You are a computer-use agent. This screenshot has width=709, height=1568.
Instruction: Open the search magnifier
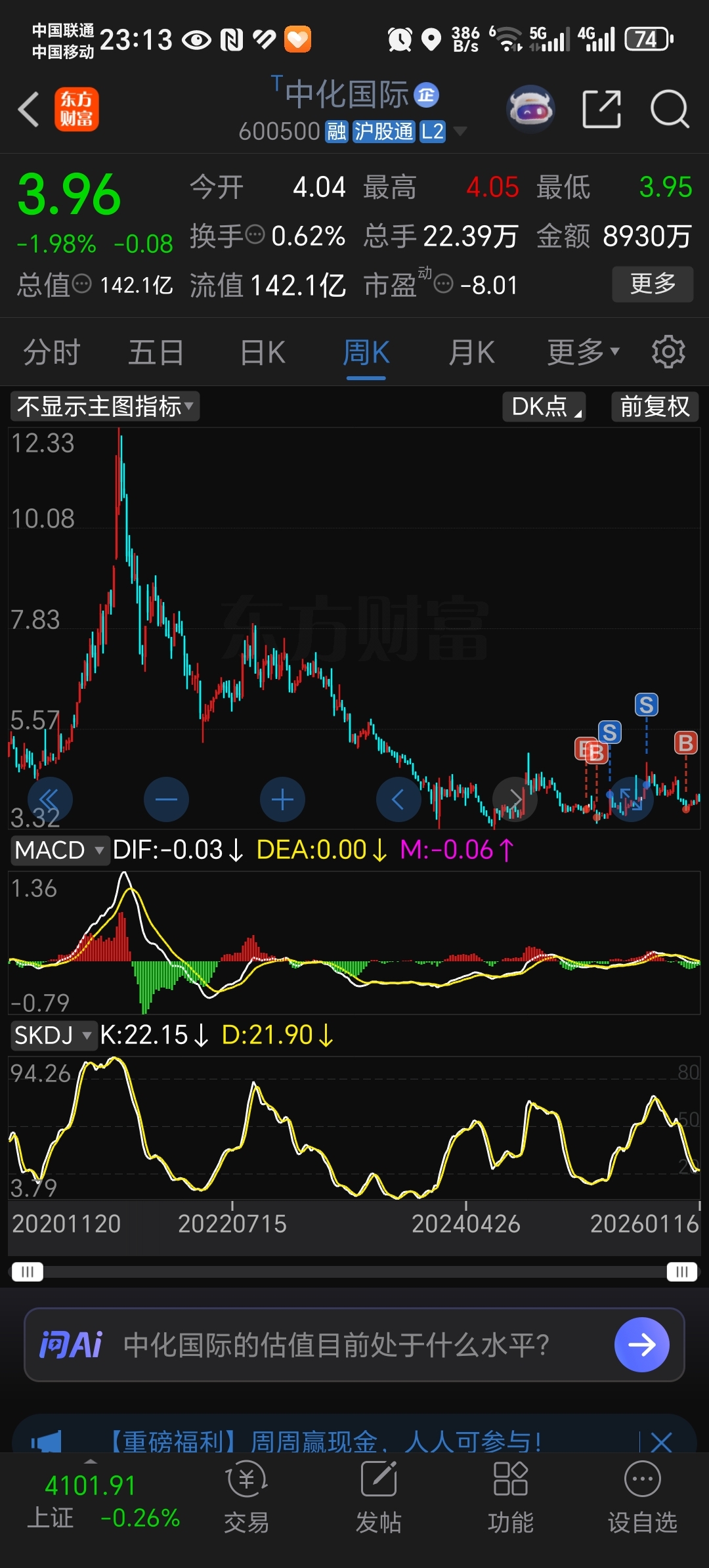[x=670, y=109]
